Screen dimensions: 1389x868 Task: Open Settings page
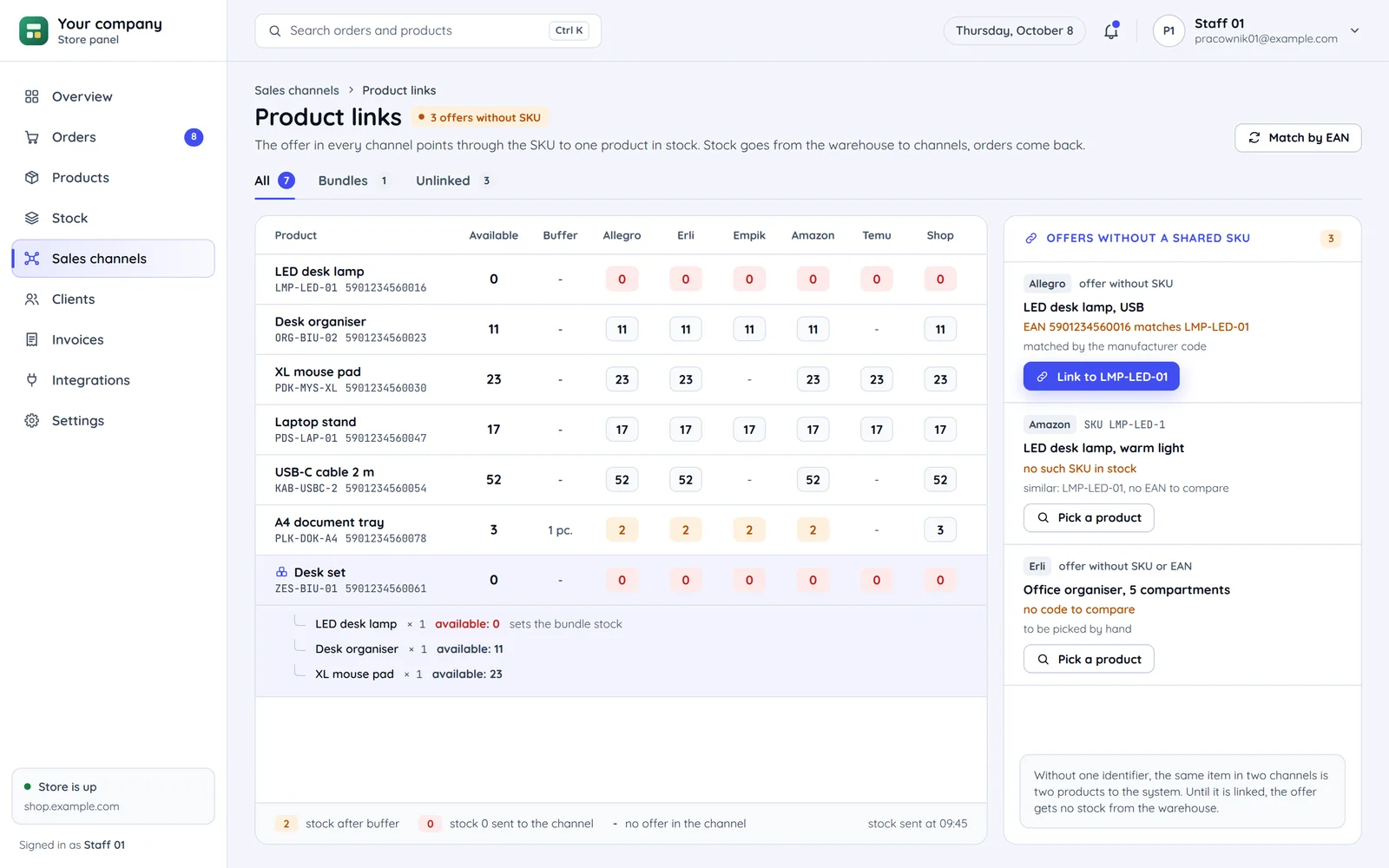point(113,420)
